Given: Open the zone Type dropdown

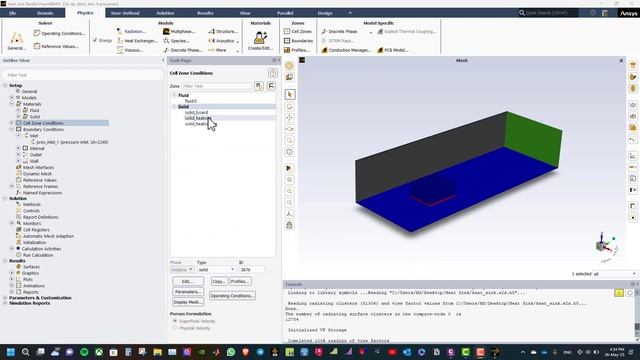Looking at the screenshot, I should coord(216,270).
